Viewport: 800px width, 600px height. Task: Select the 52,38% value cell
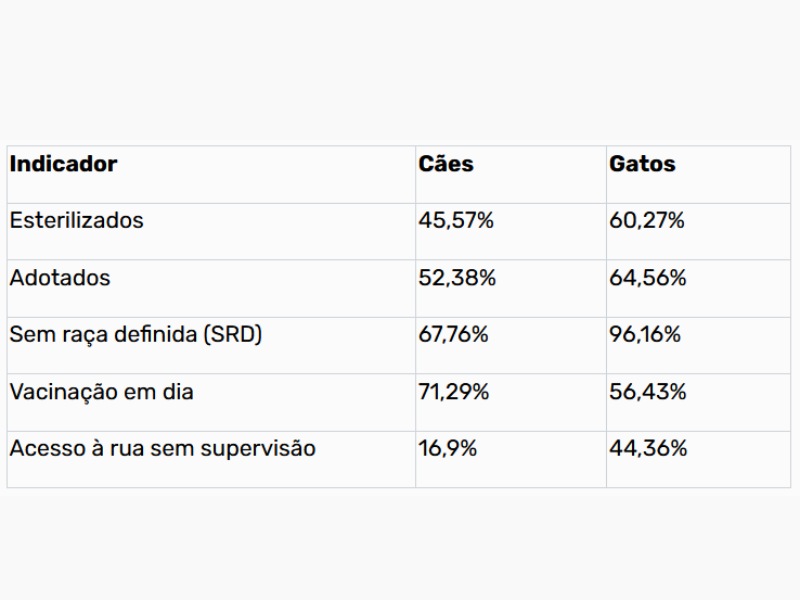[x=457, y=278]
